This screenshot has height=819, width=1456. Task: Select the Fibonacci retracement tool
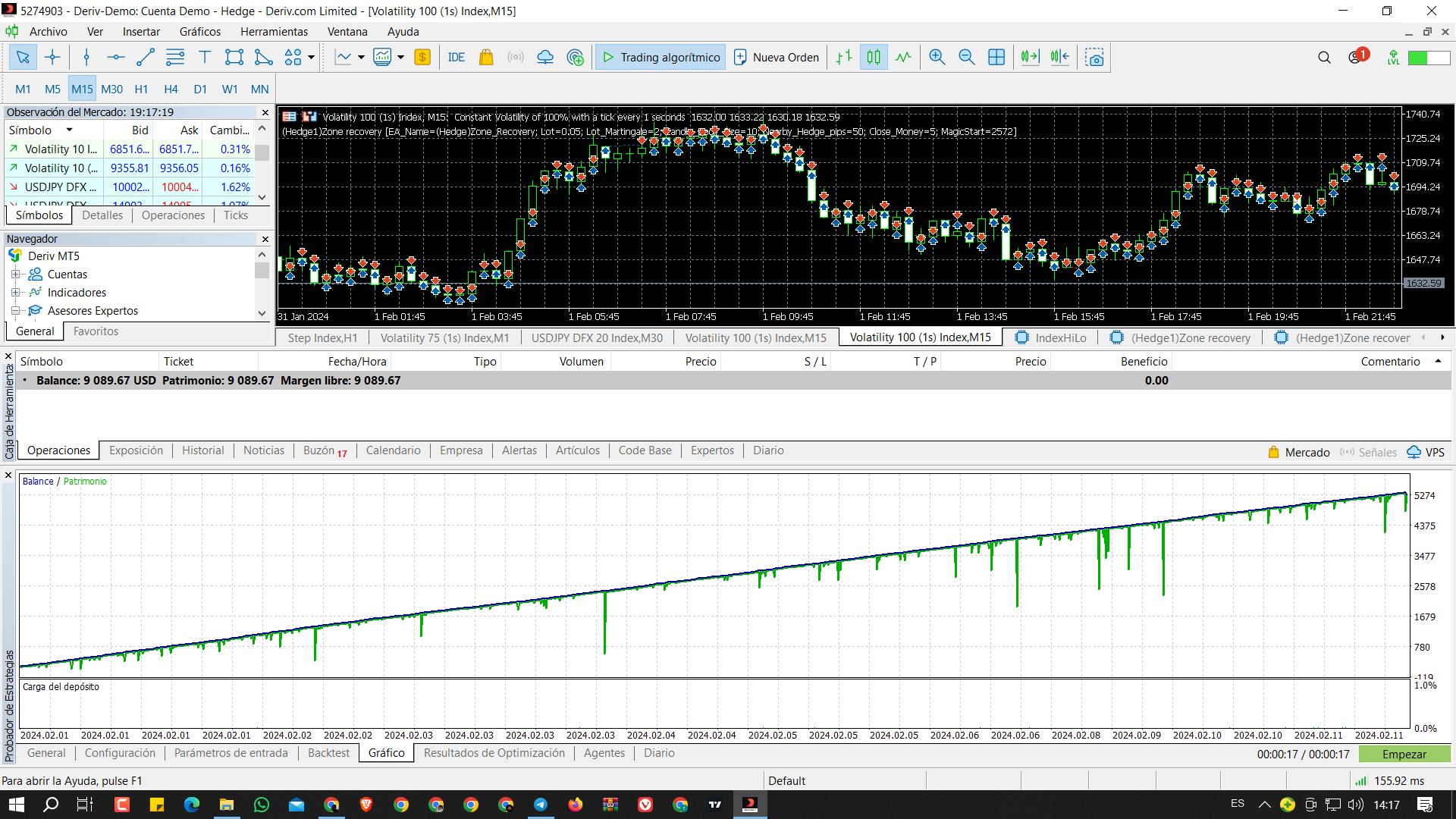(x=175, y=58)
